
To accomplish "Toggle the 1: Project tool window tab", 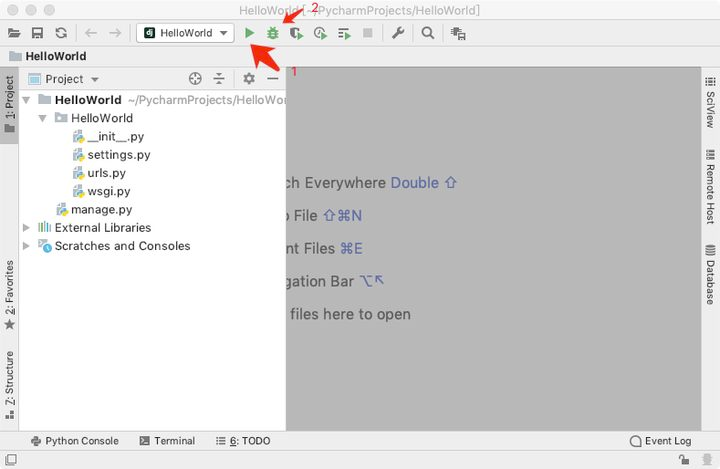I will click(9, 105).
